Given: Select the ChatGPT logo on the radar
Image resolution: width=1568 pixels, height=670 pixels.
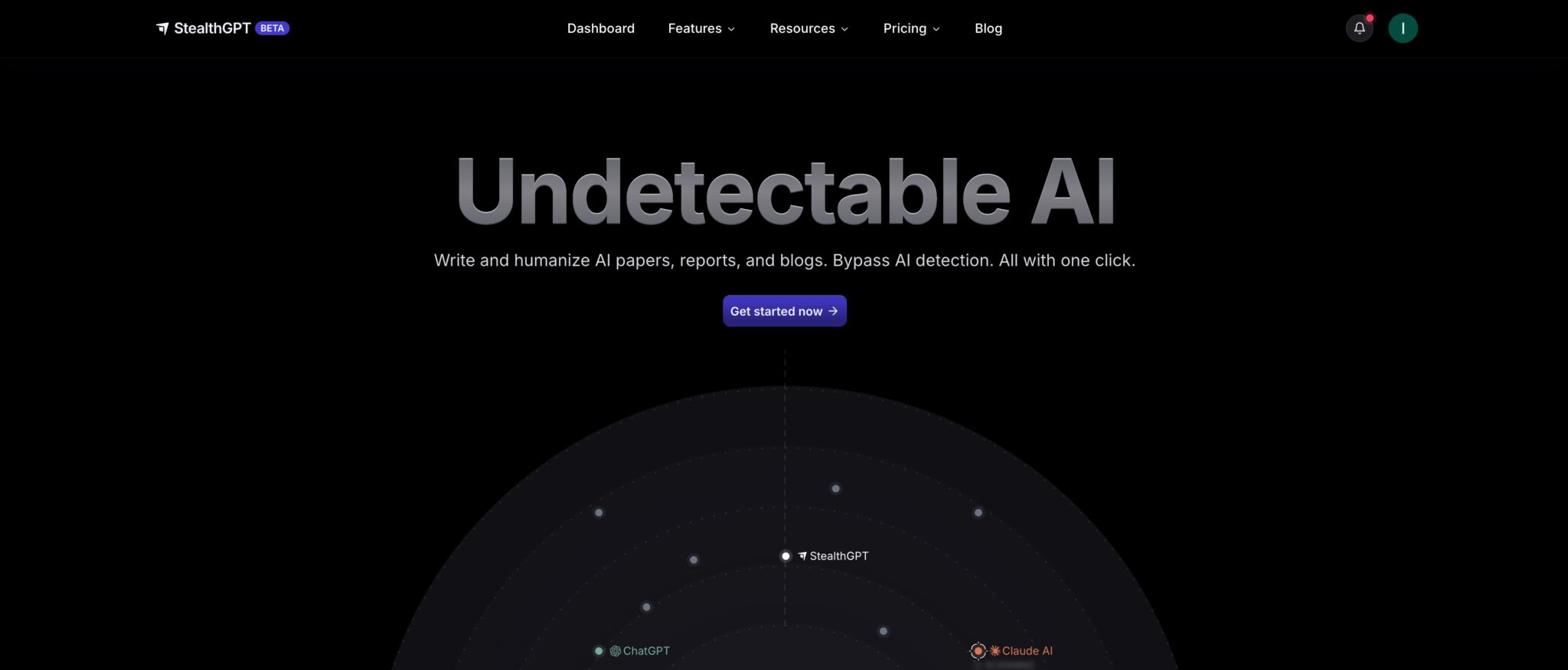Looking at the screenshot, I should pyautogui.click(x=616, y=650).
